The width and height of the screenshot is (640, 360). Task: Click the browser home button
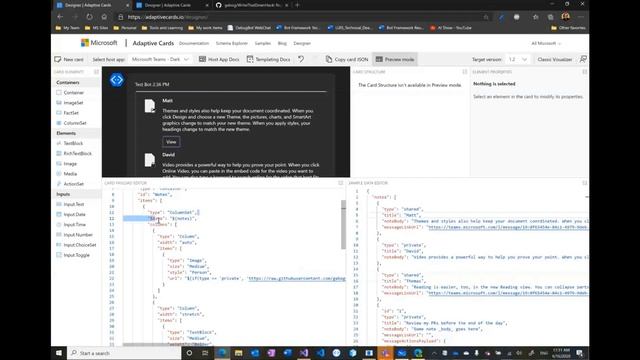coord(104,17)
